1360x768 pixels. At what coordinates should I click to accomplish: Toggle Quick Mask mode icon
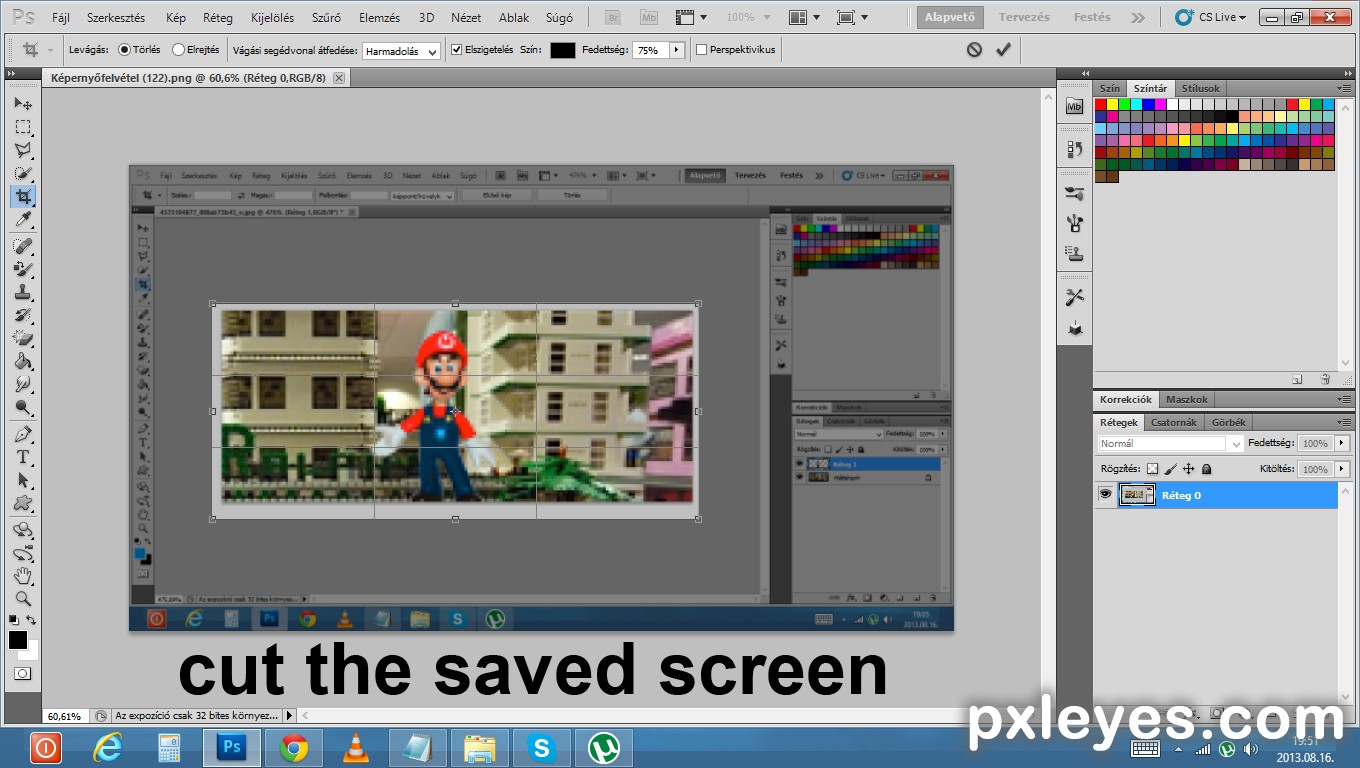pos(22,674)
